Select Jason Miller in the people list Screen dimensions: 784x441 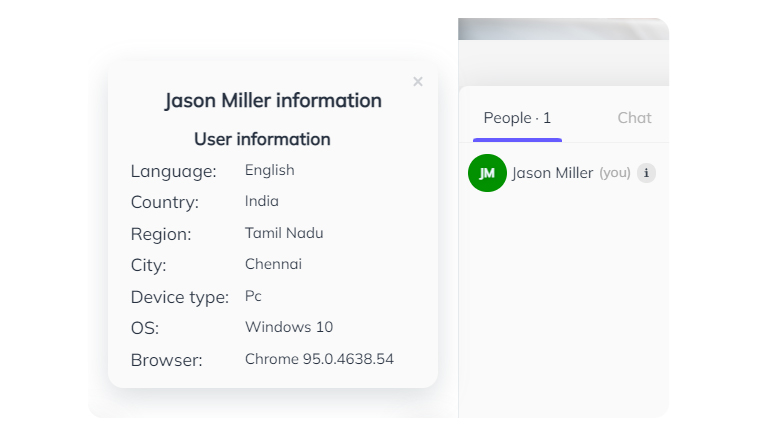552,173
